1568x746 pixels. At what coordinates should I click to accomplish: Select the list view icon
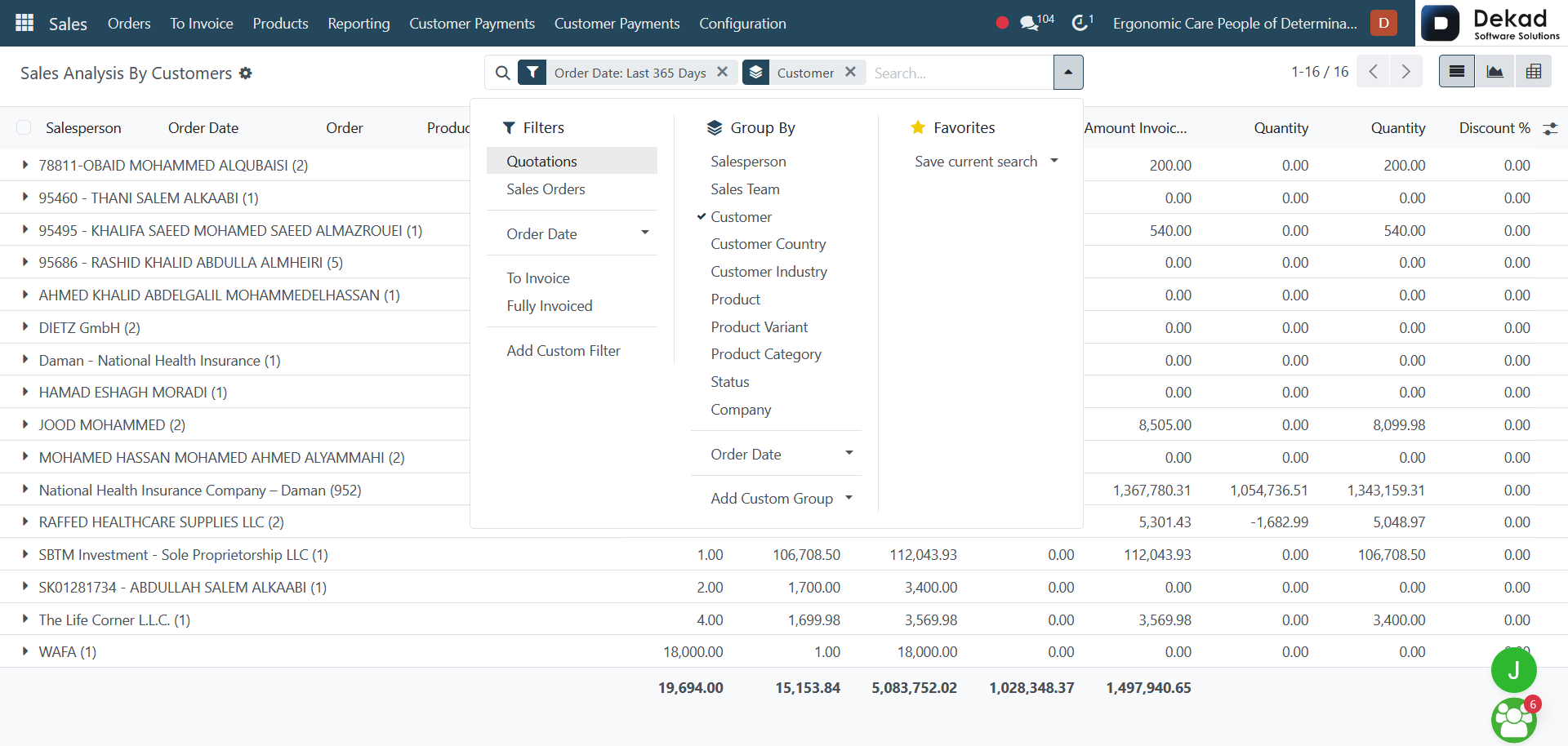pos(1456,72)
